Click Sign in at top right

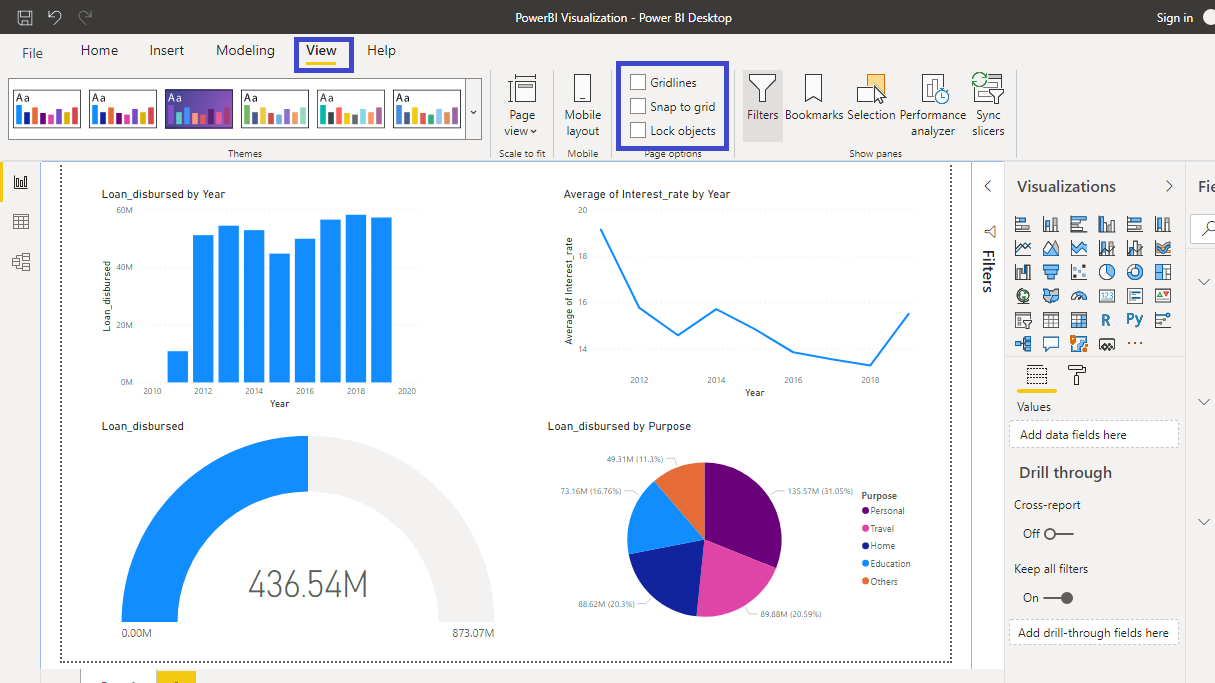1174,18
